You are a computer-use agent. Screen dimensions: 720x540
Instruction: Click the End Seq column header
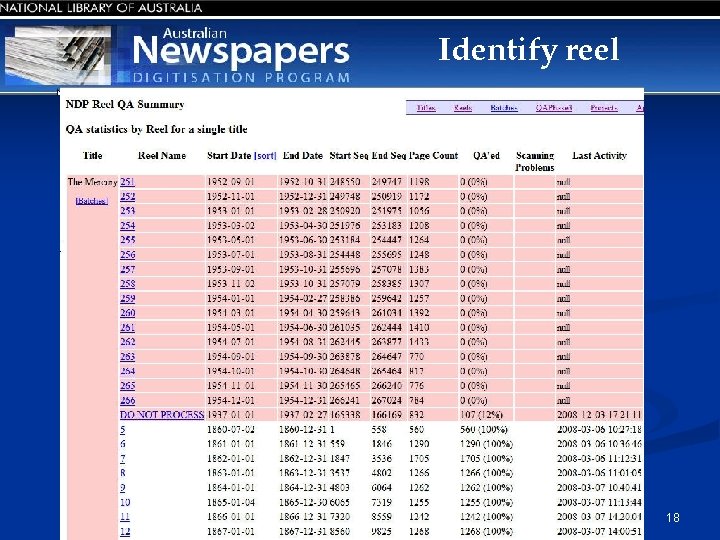tap(388, 156)
